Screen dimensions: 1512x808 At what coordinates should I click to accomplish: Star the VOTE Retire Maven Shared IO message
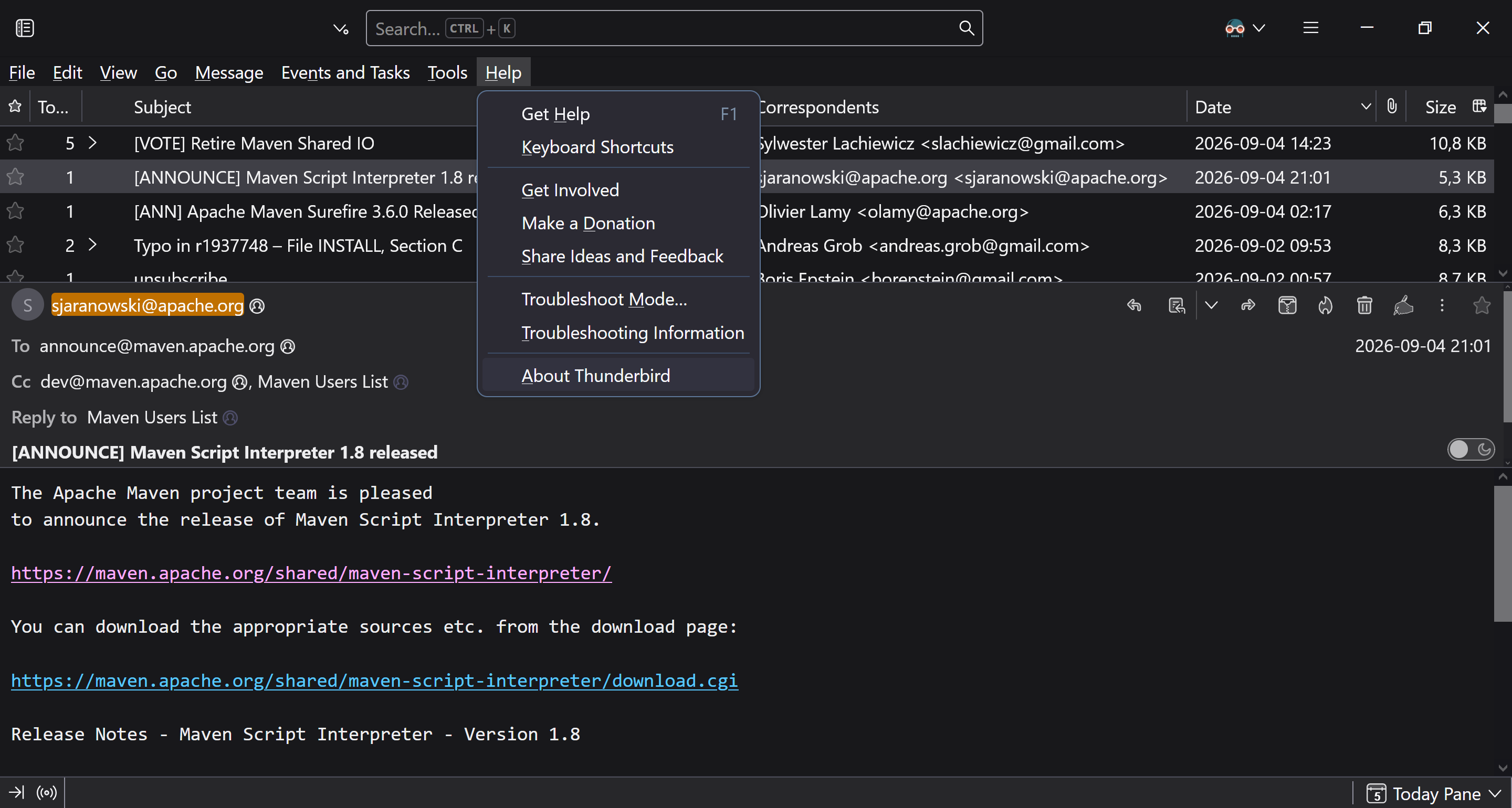coord(15,143)
